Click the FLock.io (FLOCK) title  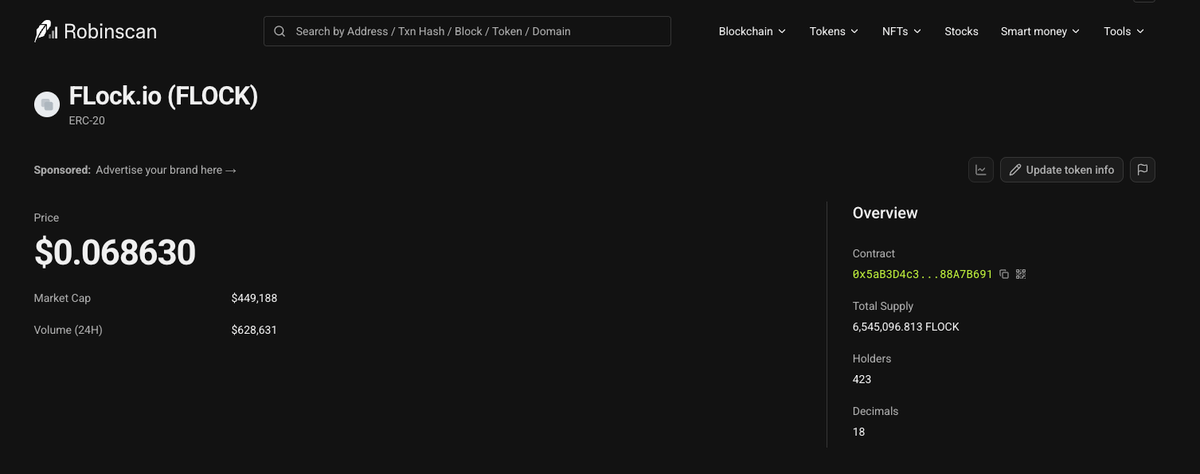coord(164,97)
